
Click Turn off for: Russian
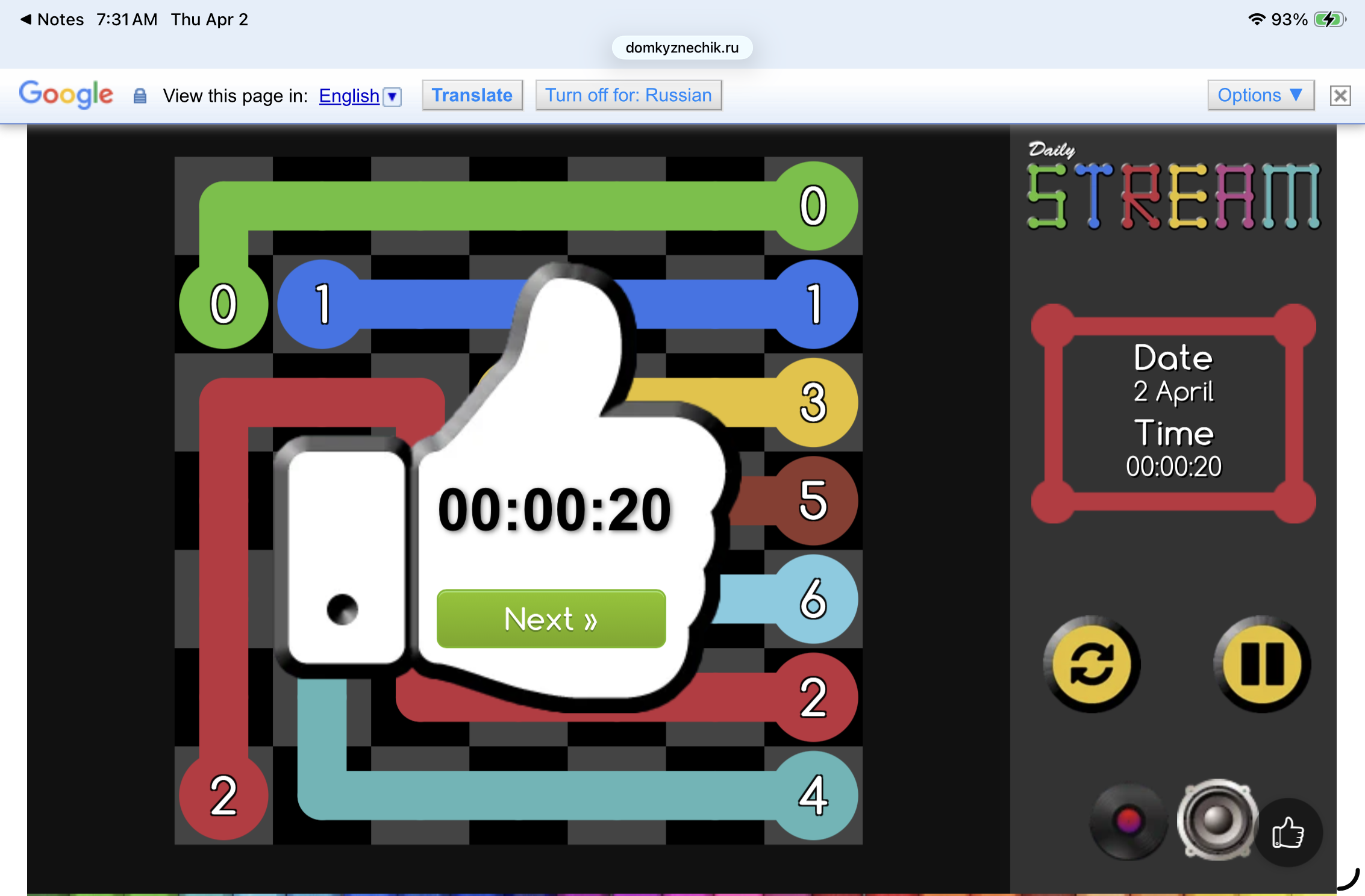tap(628, 95)
